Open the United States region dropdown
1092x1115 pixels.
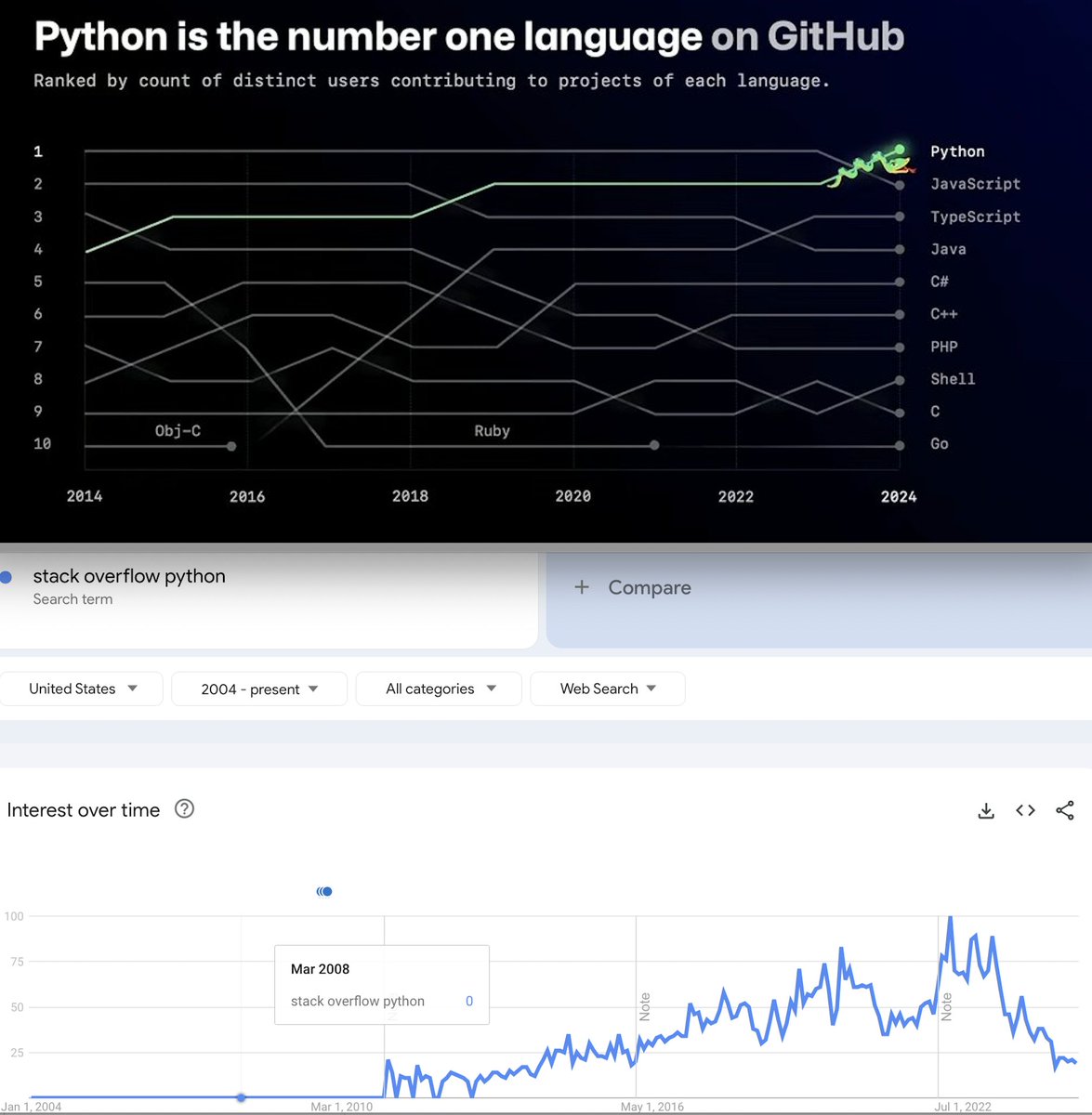pyautogui.click(x=82, y=689)
